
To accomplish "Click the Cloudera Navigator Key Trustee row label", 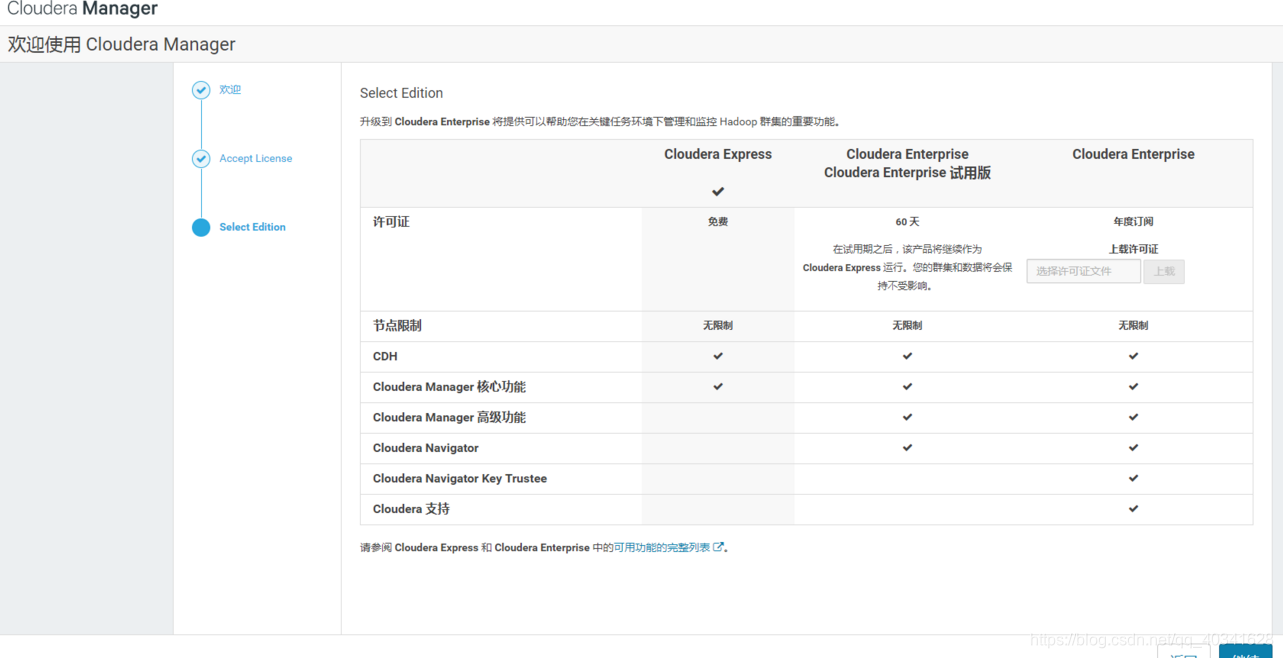I will [x=460, y=478].
